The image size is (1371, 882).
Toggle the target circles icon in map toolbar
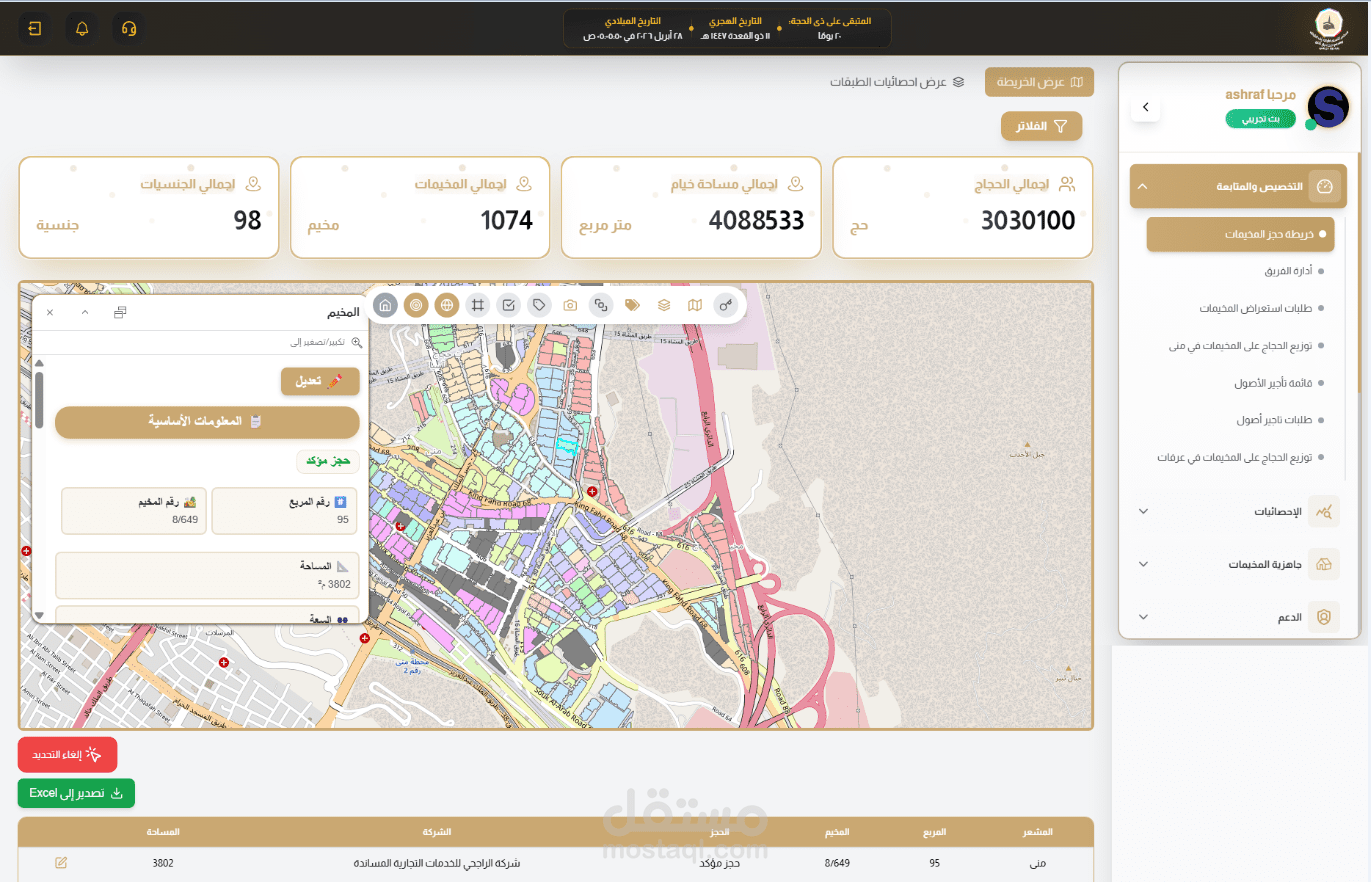pyautogui.click(x=416, y=305)
